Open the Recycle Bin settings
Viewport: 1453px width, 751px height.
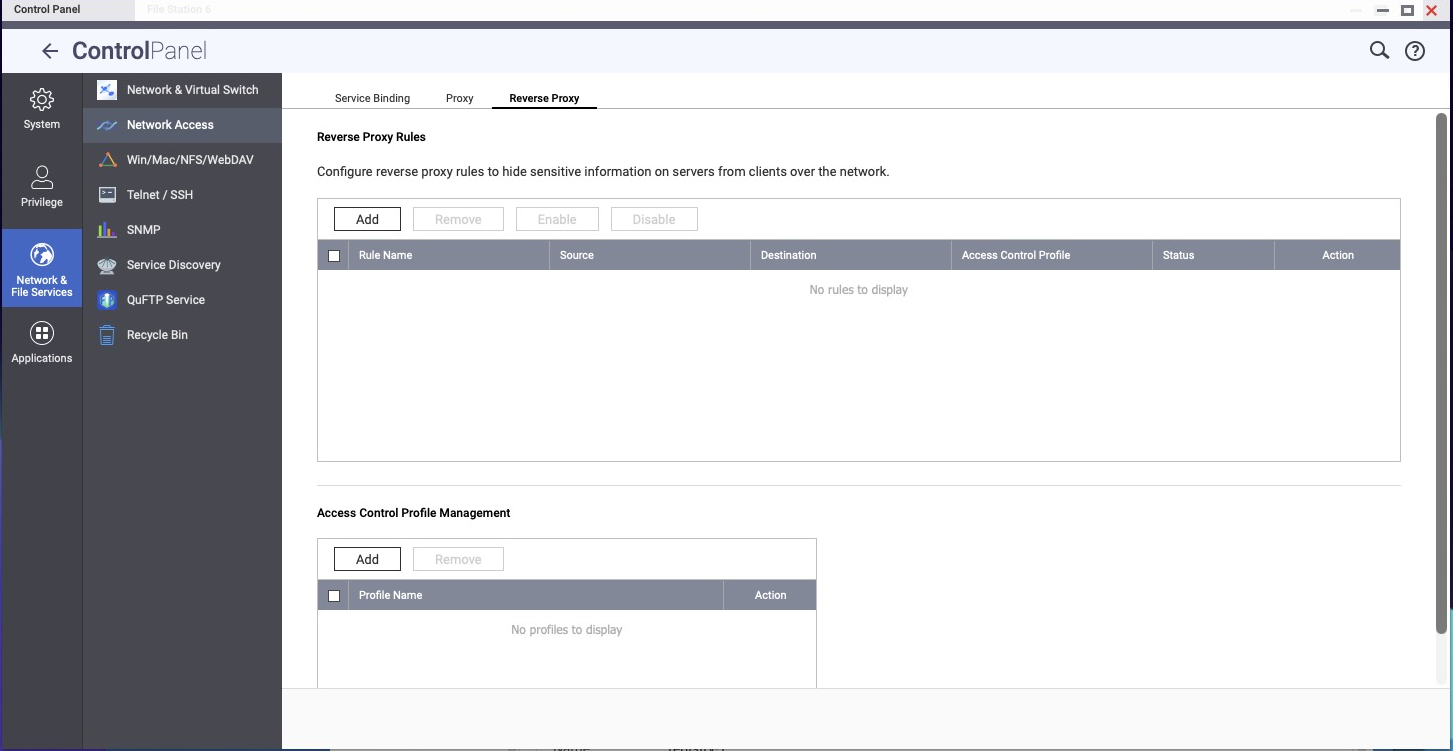157,335
